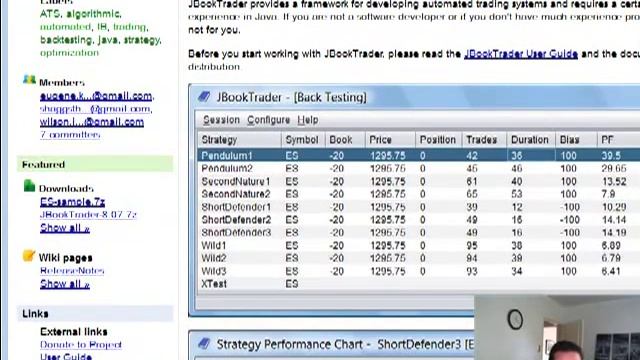Click the yellow Wiki pages note icon

(x=29, y=256)
